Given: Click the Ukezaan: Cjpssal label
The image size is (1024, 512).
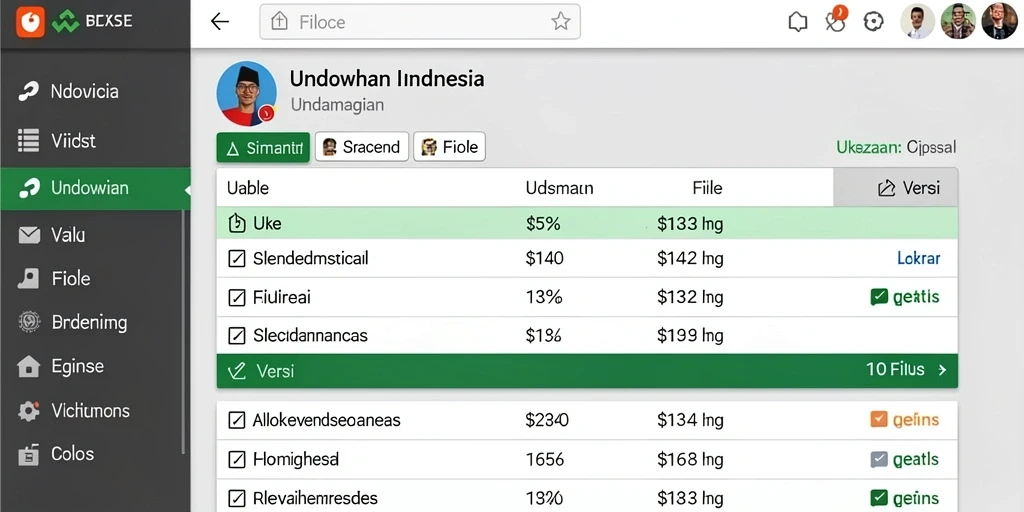Looking at the screenshot, I should coord(896,148).
